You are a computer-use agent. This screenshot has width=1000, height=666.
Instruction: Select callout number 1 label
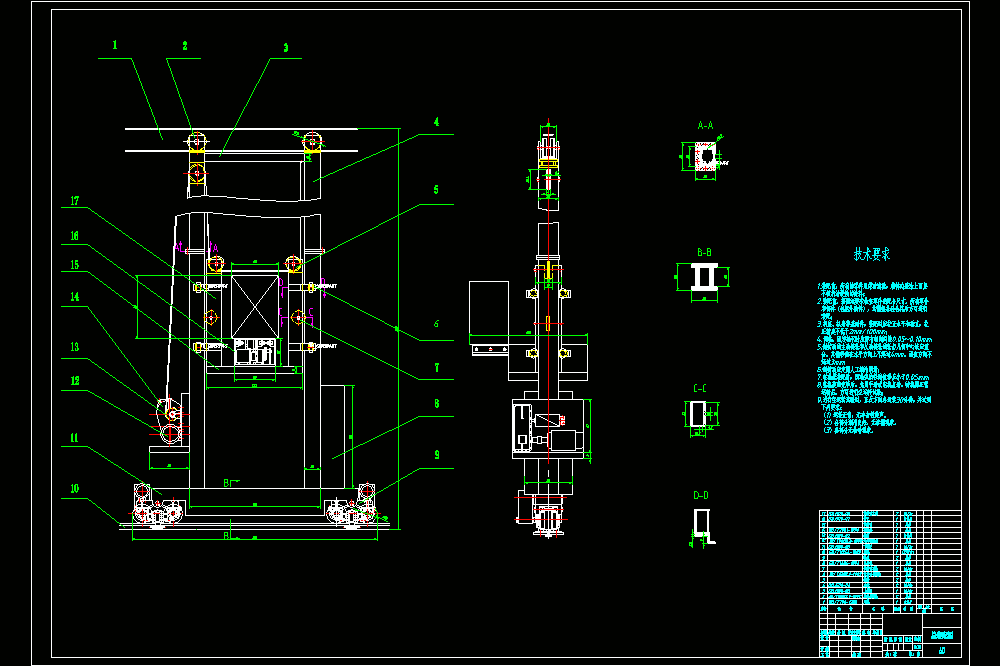(115, 45)
